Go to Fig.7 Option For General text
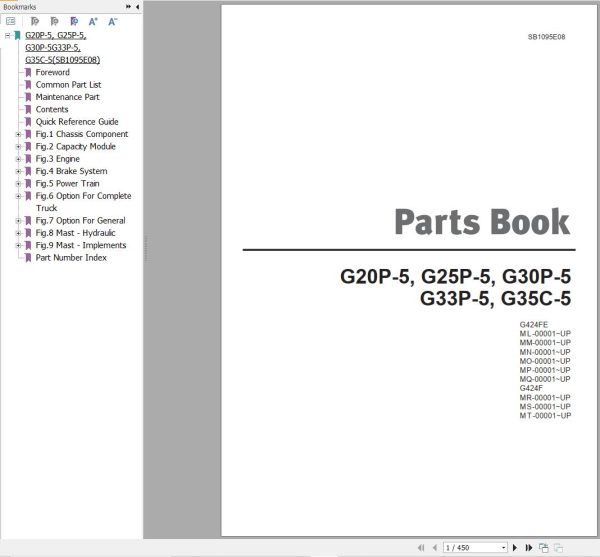 [80, 221]
